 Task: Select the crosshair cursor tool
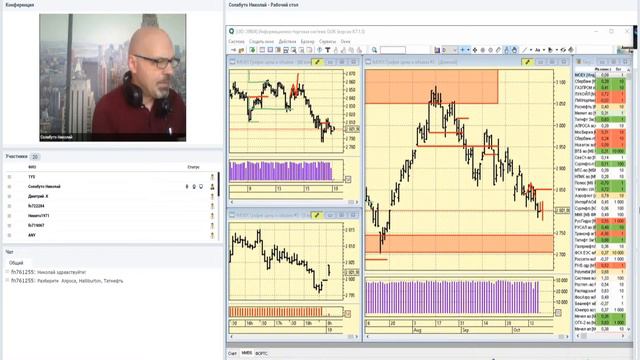click(462, 50)
